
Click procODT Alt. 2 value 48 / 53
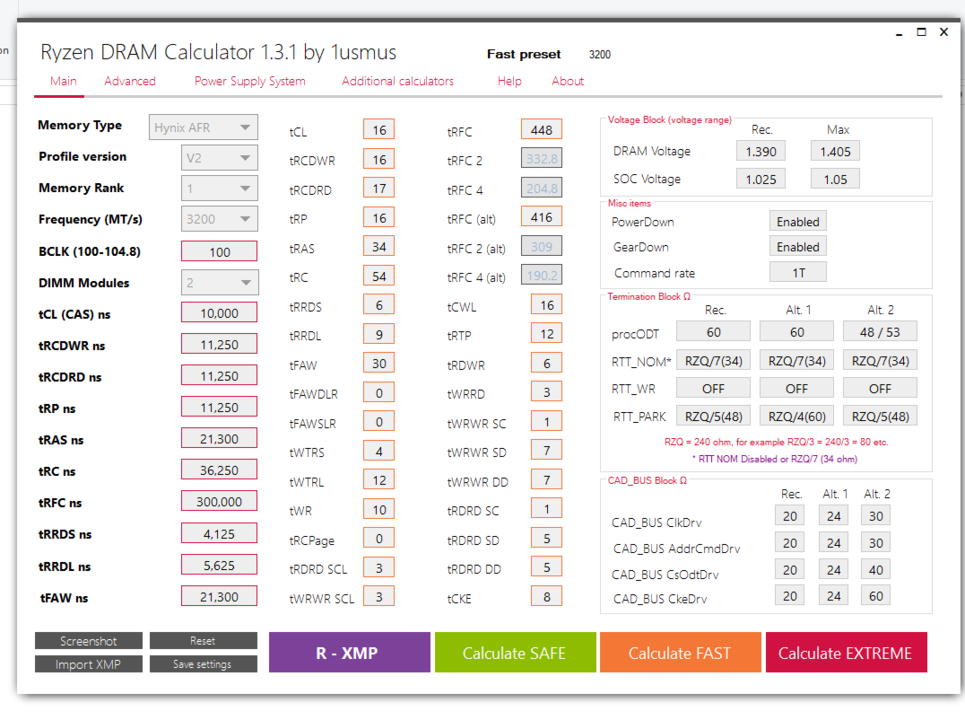880,332
